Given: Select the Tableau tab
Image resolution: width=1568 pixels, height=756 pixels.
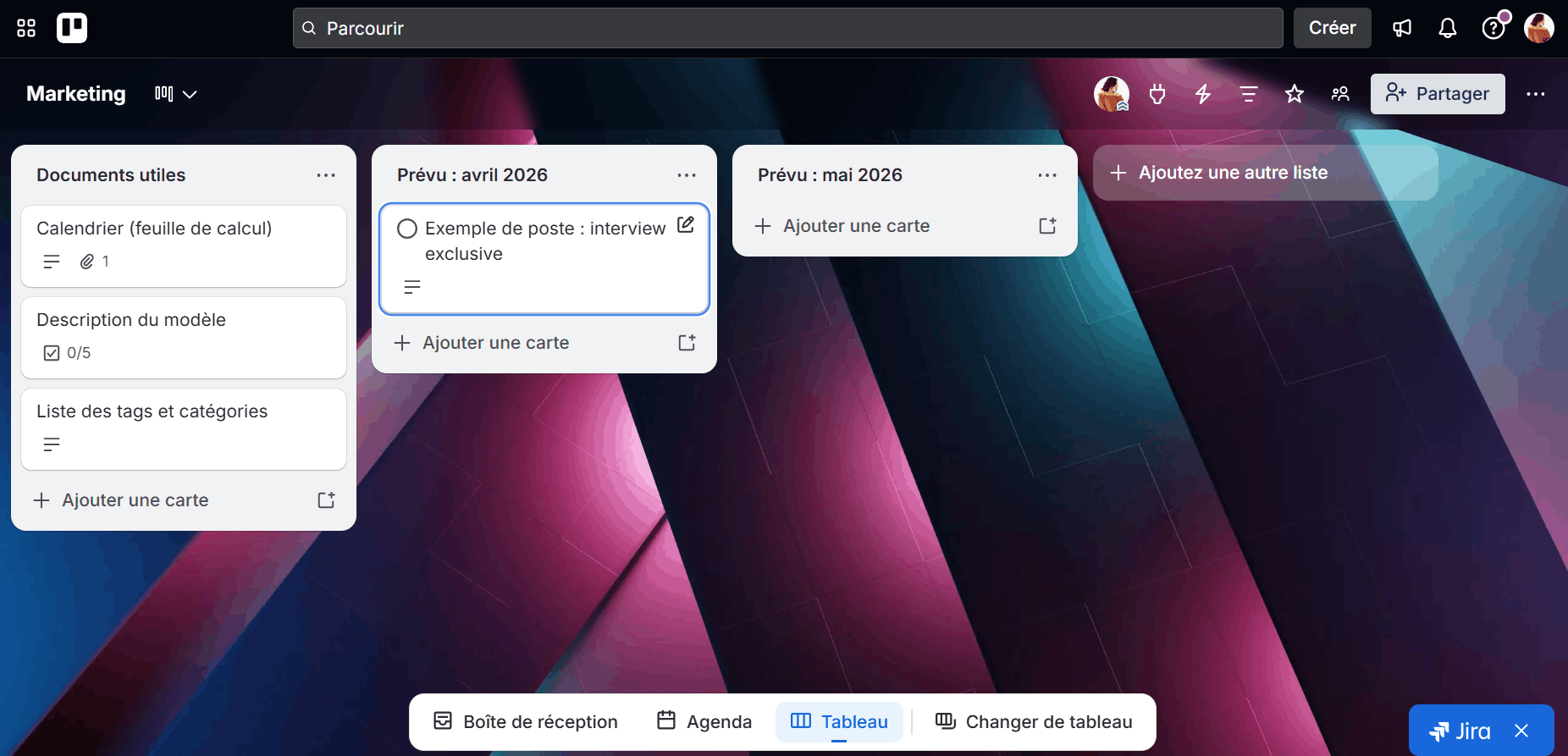Looking at the screenshot, I should 839,722.
